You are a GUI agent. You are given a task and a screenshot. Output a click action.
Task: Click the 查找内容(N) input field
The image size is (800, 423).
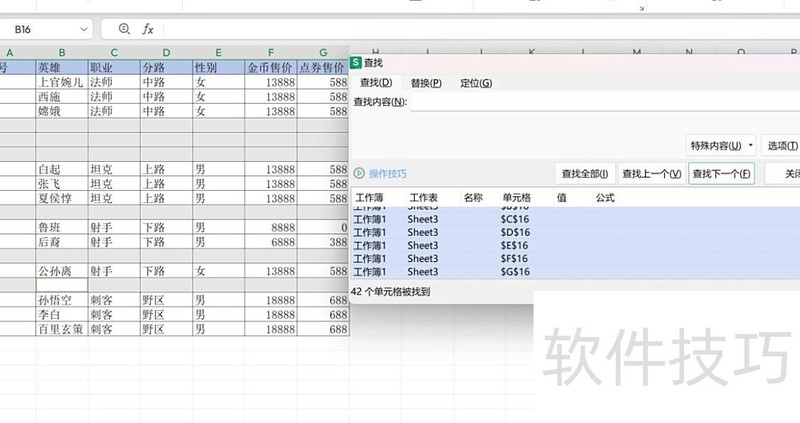click(x=605, y=102)
